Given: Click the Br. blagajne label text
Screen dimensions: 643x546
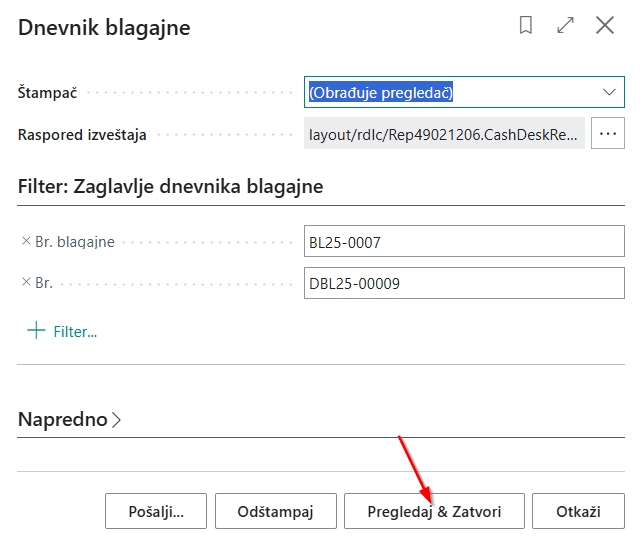Looking at the screenshot, I should [75, 242].
